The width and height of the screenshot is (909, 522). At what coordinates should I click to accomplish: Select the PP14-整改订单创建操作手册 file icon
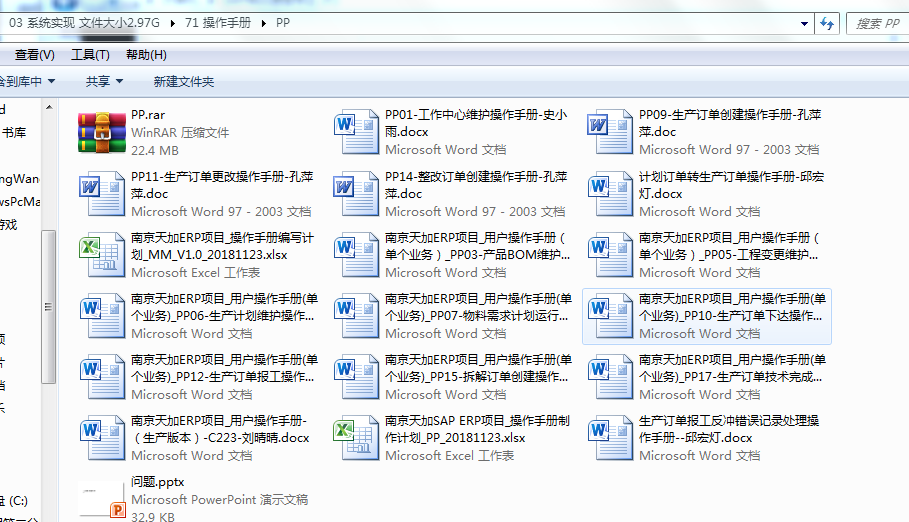click(356, 194)
